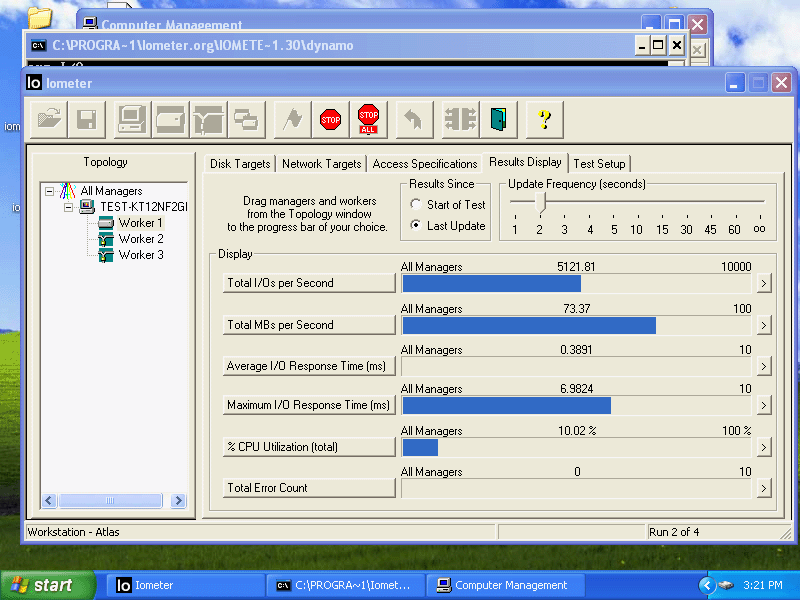This screenshot has width=800, height=600.
Task: Switch to Disk Targets tab
Action: point(240,164)
